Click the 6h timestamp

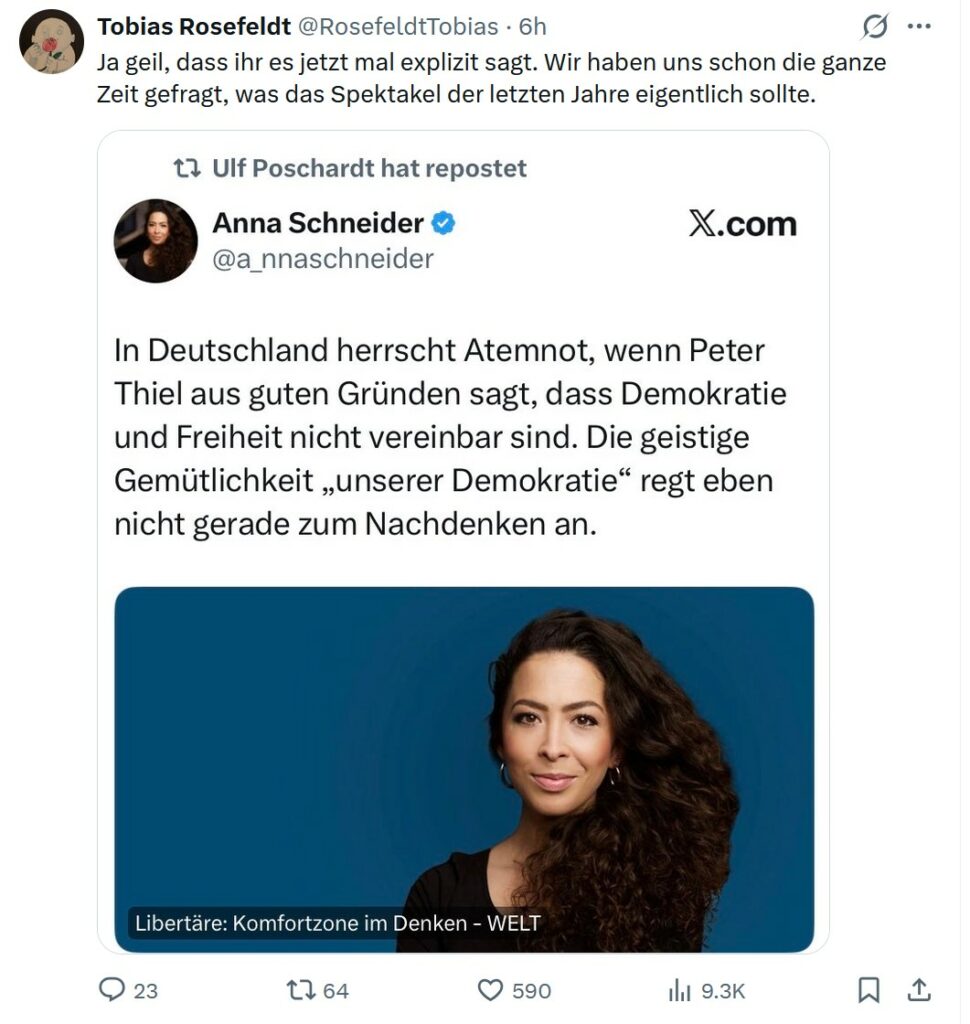point(532,27)
